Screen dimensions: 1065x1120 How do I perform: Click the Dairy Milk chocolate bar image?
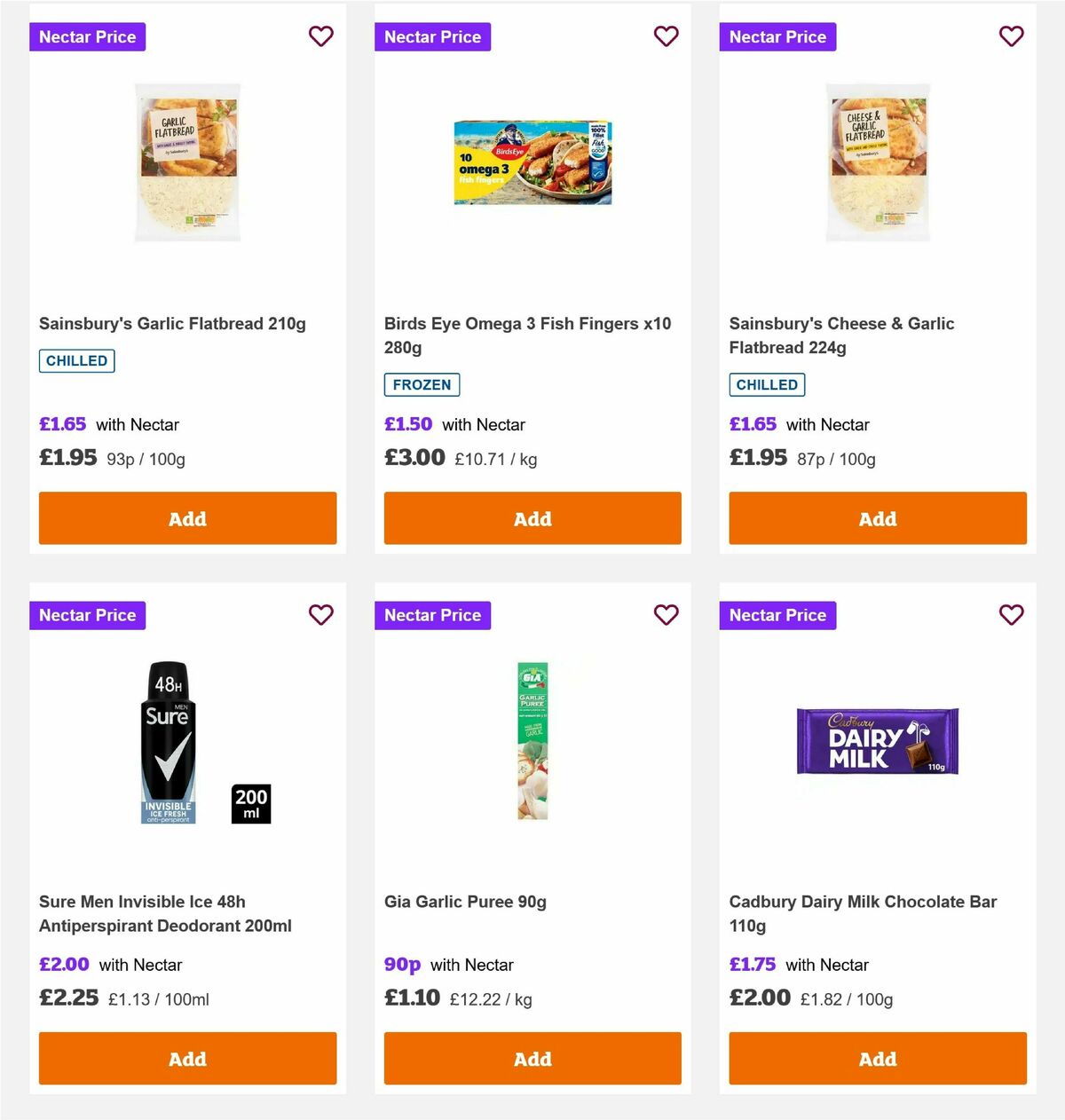(x=877, y=742)
